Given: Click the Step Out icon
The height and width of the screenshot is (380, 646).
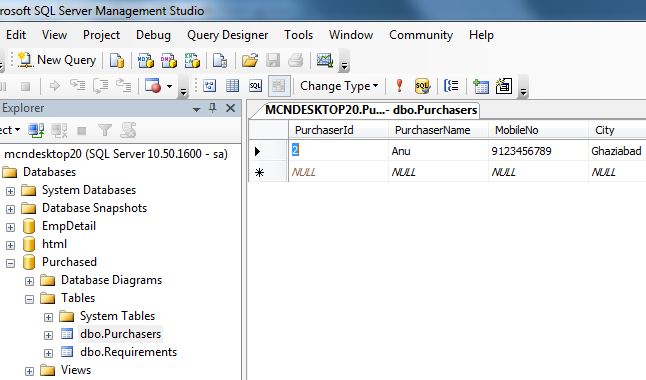Looking at the screenshot, I should (123, 86).
